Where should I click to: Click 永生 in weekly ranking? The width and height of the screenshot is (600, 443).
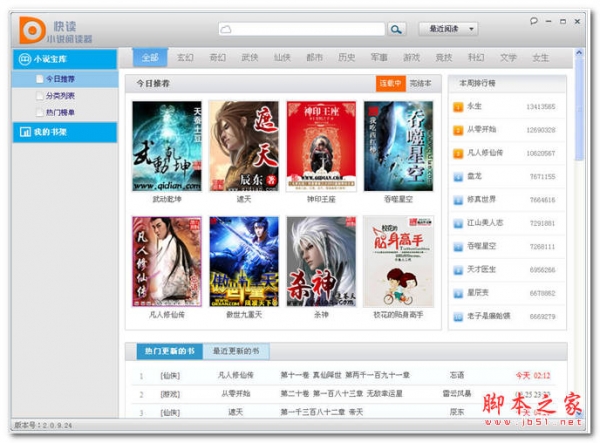pyautogui.click(x=474, y=106)
